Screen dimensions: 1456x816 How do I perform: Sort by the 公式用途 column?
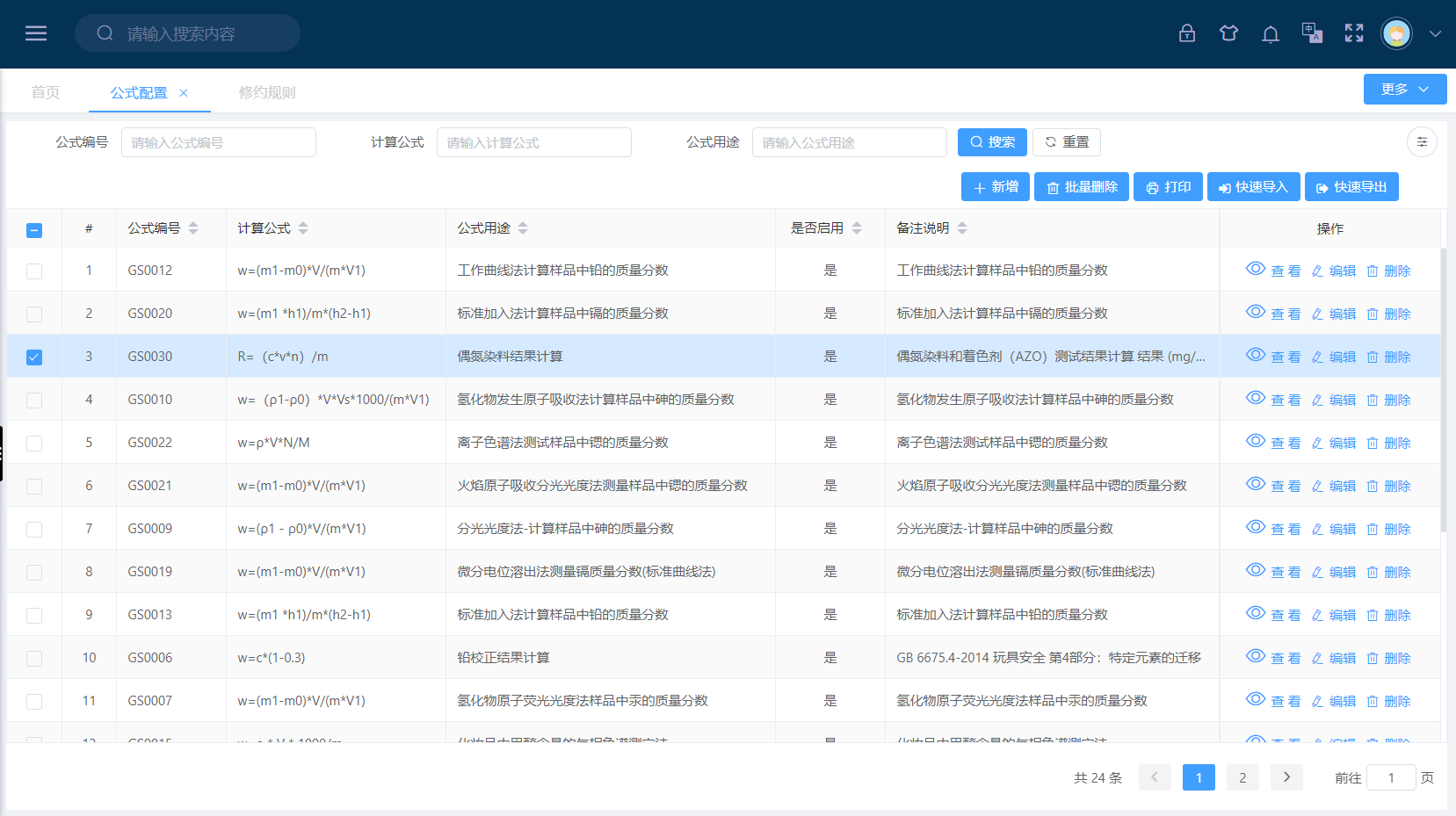click(x=523, y=228)
